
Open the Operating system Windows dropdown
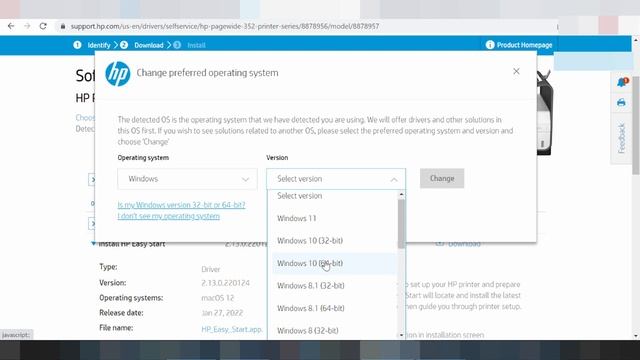[x=187, y=179]
